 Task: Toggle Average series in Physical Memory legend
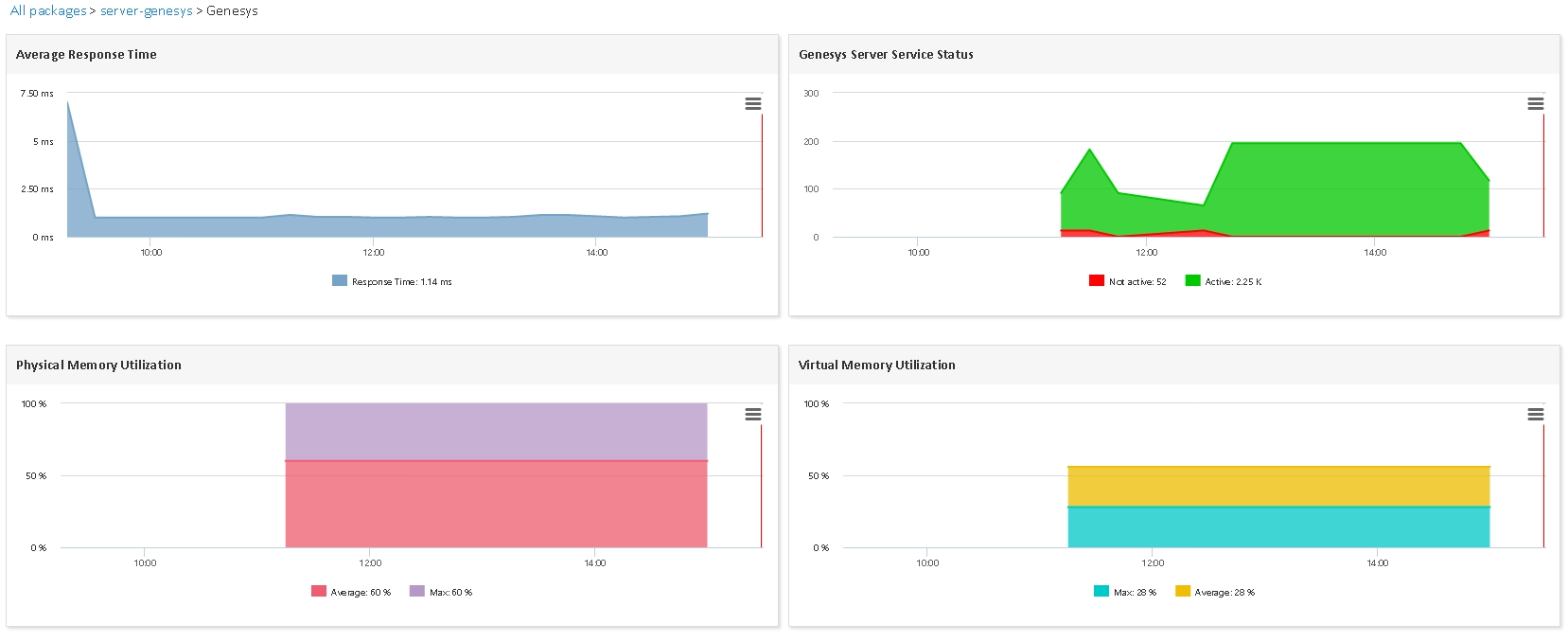pyautogui.click(x=351, y=592)
